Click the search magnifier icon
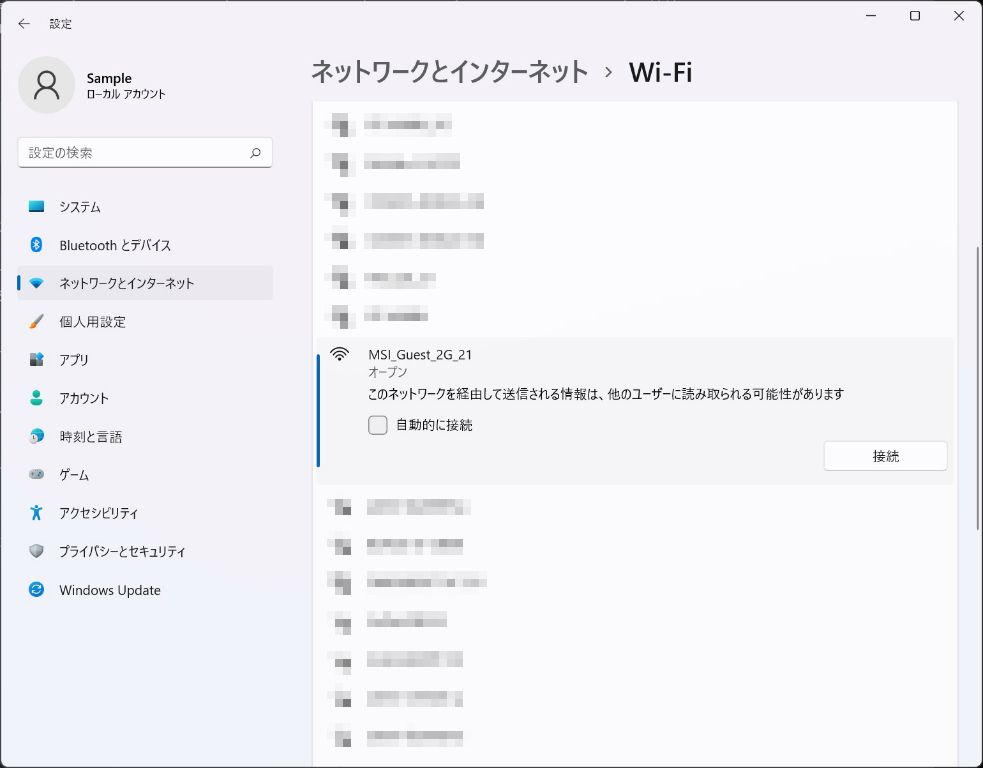This screenshot has width=983, height=768. 255,152
